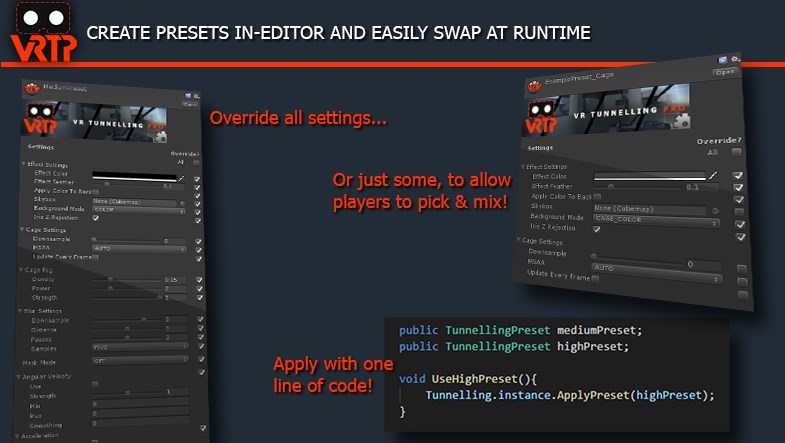
Task: Click the VRTP icon beside MediumPreset title
Action: click(x=32, y=89)
